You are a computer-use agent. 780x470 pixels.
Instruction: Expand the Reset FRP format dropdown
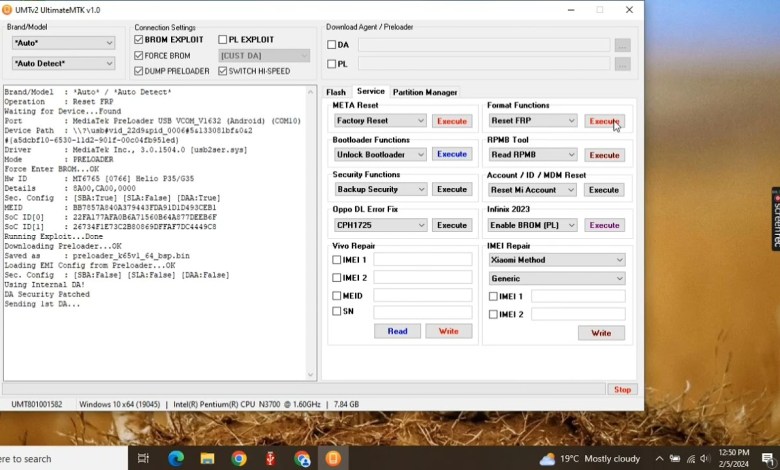pos(533,121)
